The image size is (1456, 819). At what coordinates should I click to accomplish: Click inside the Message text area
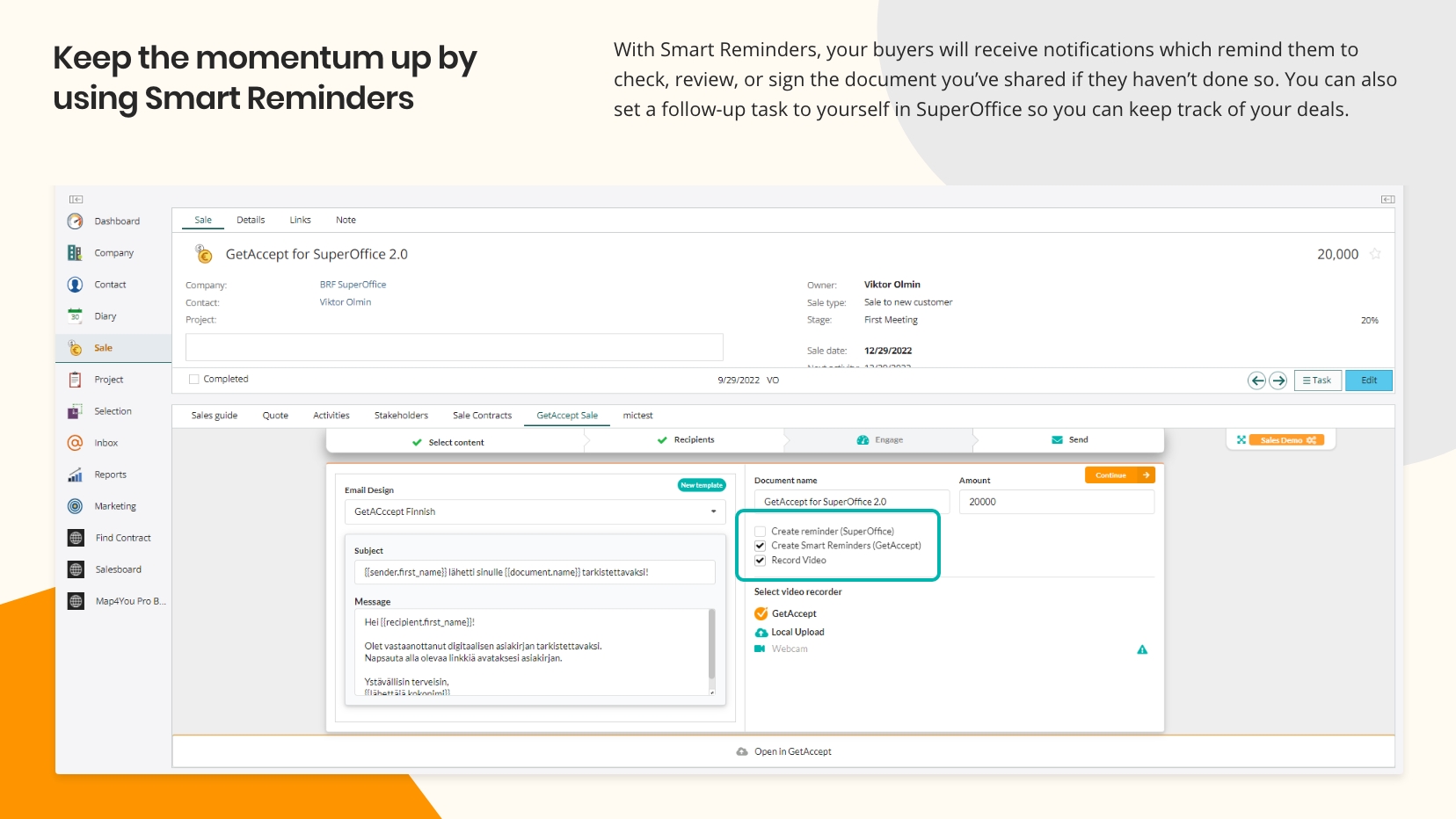pyautogui.click(x=531, y=652)
